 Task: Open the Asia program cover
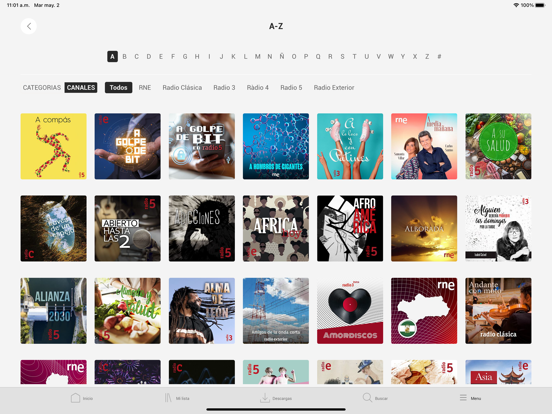click(x=498, y=372)
